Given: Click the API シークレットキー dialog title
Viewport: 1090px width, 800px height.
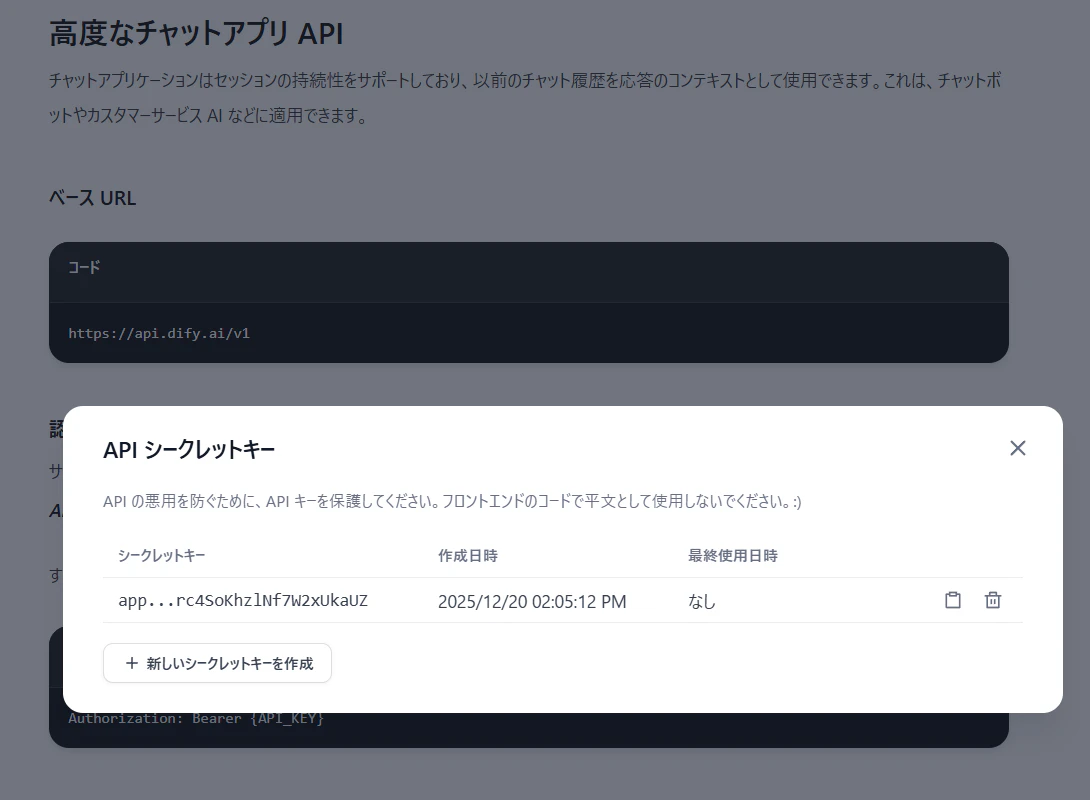Looking at the screenshot, I should pos(189,450).
